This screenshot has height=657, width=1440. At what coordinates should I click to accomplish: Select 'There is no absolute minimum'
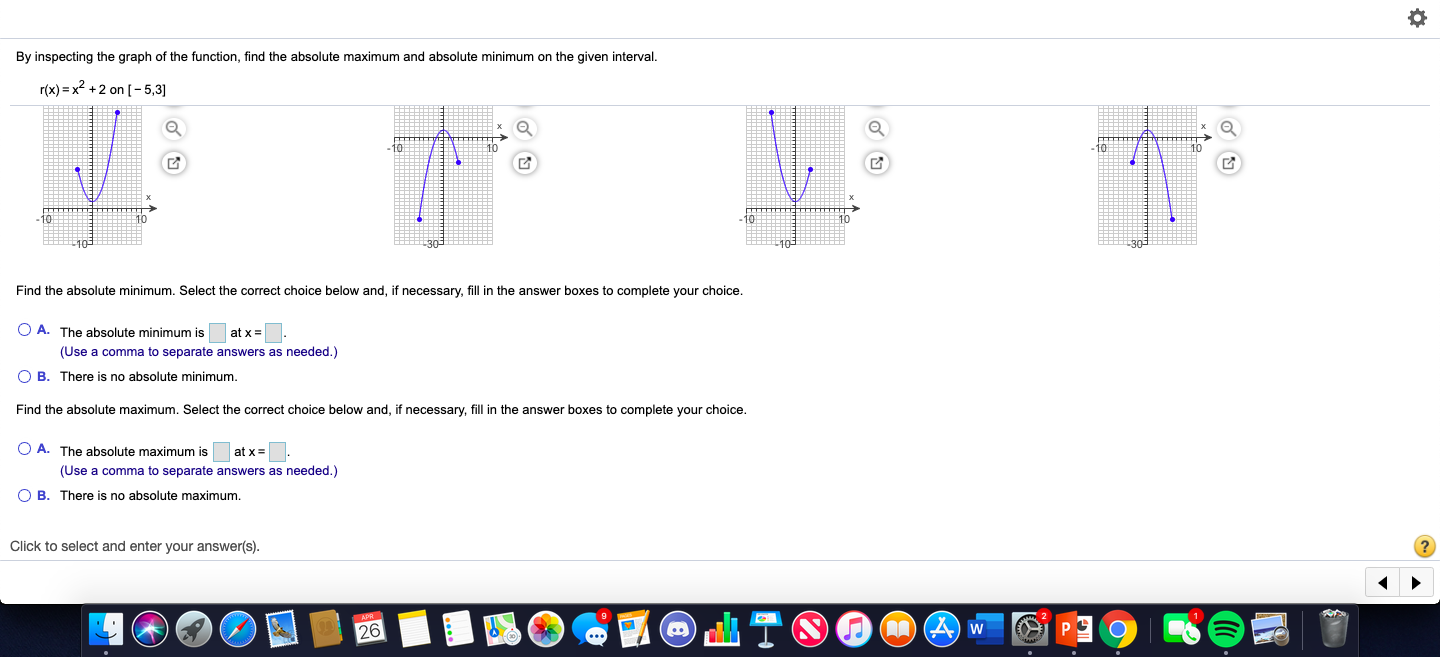point(23,376)
